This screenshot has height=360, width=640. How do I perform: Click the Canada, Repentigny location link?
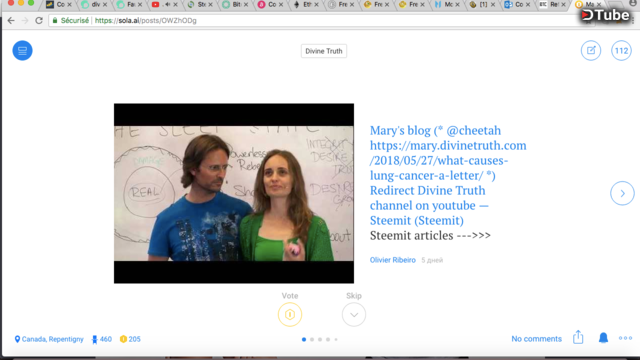point(53,339)
